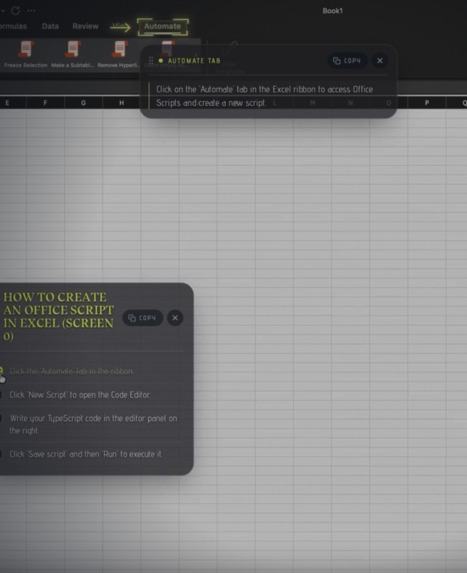Select column G header

pyautogui.click(x=84, y=103)
